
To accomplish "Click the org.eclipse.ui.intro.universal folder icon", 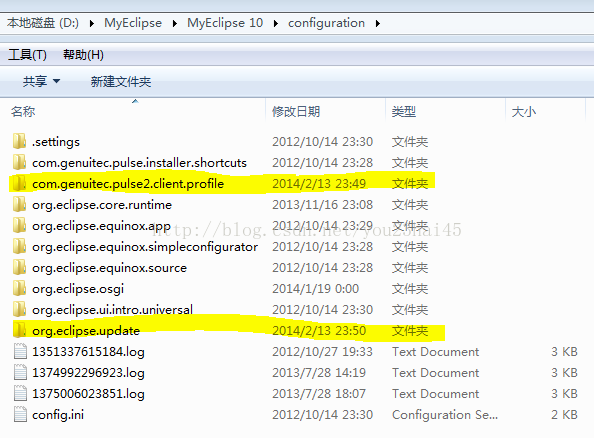I will (x=19, y=310).
